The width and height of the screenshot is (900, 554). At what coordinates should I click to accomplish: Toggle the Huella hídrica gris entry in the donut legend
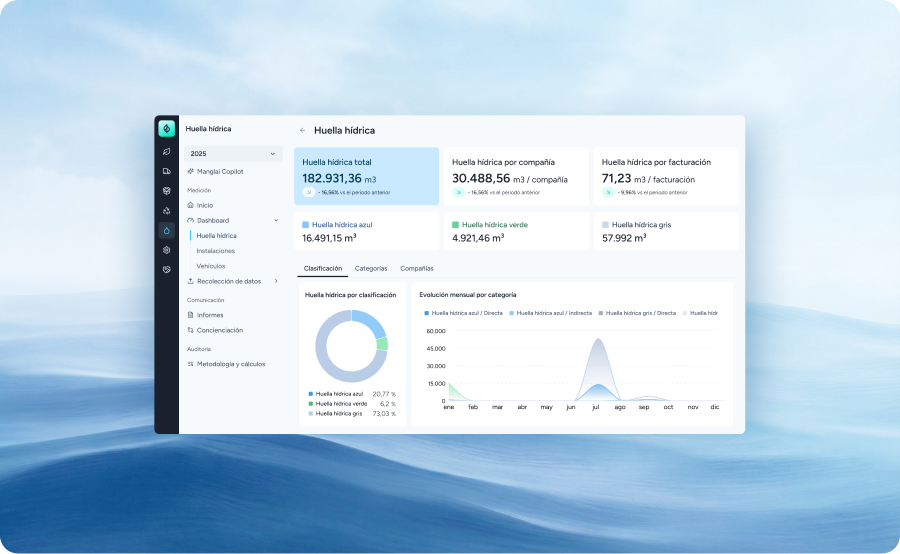point(335,413)
